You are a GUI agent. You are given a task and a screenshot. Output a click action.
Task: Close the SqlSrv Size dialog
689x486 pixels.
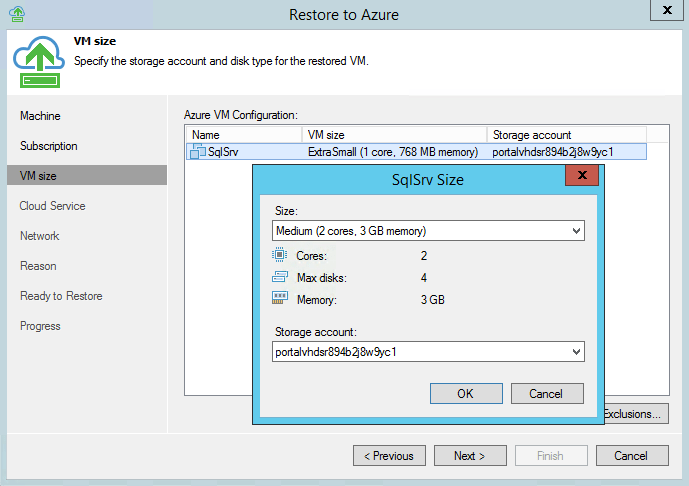pyautogui.click(x=582, y=175)
